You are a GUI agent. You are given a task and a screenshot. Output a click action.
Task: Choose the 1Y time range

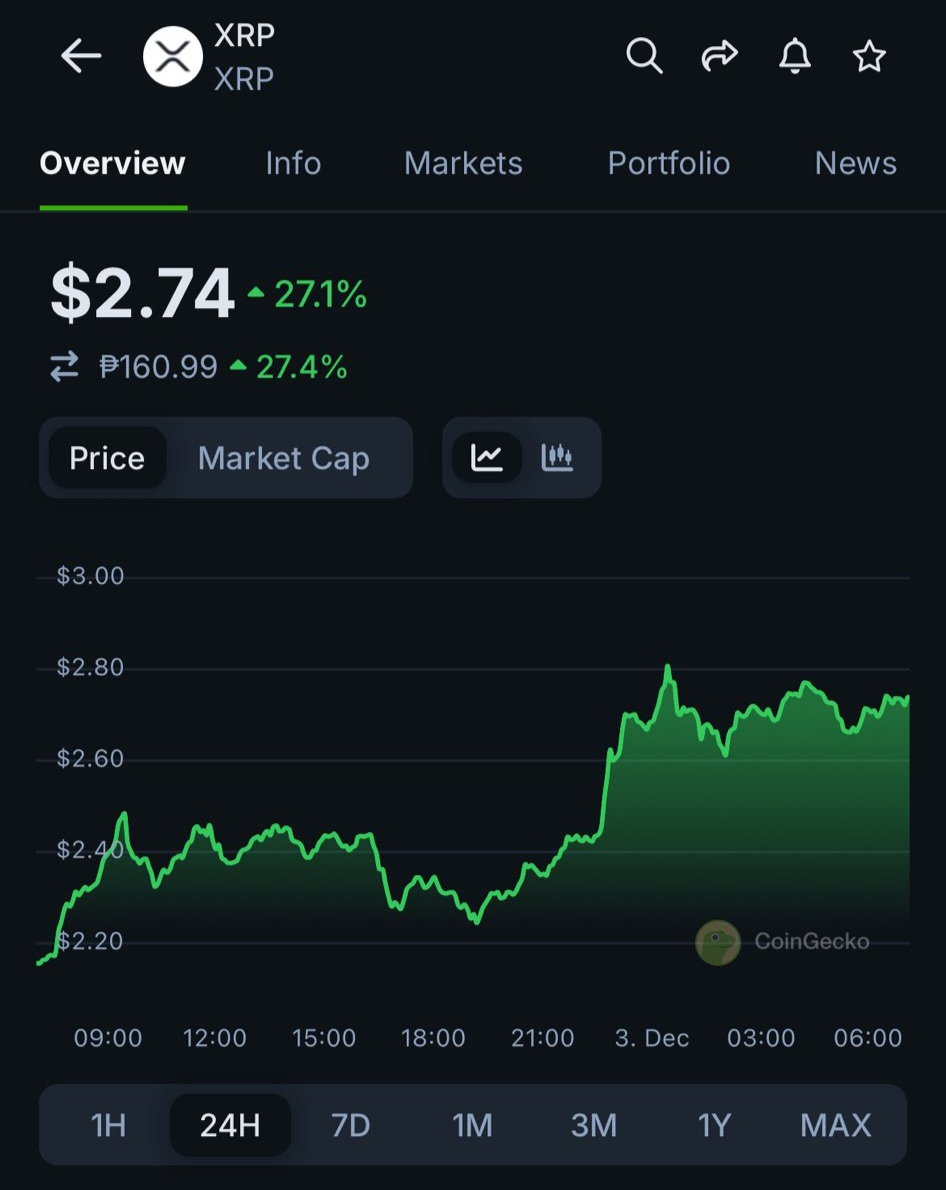coord(715,1126)
